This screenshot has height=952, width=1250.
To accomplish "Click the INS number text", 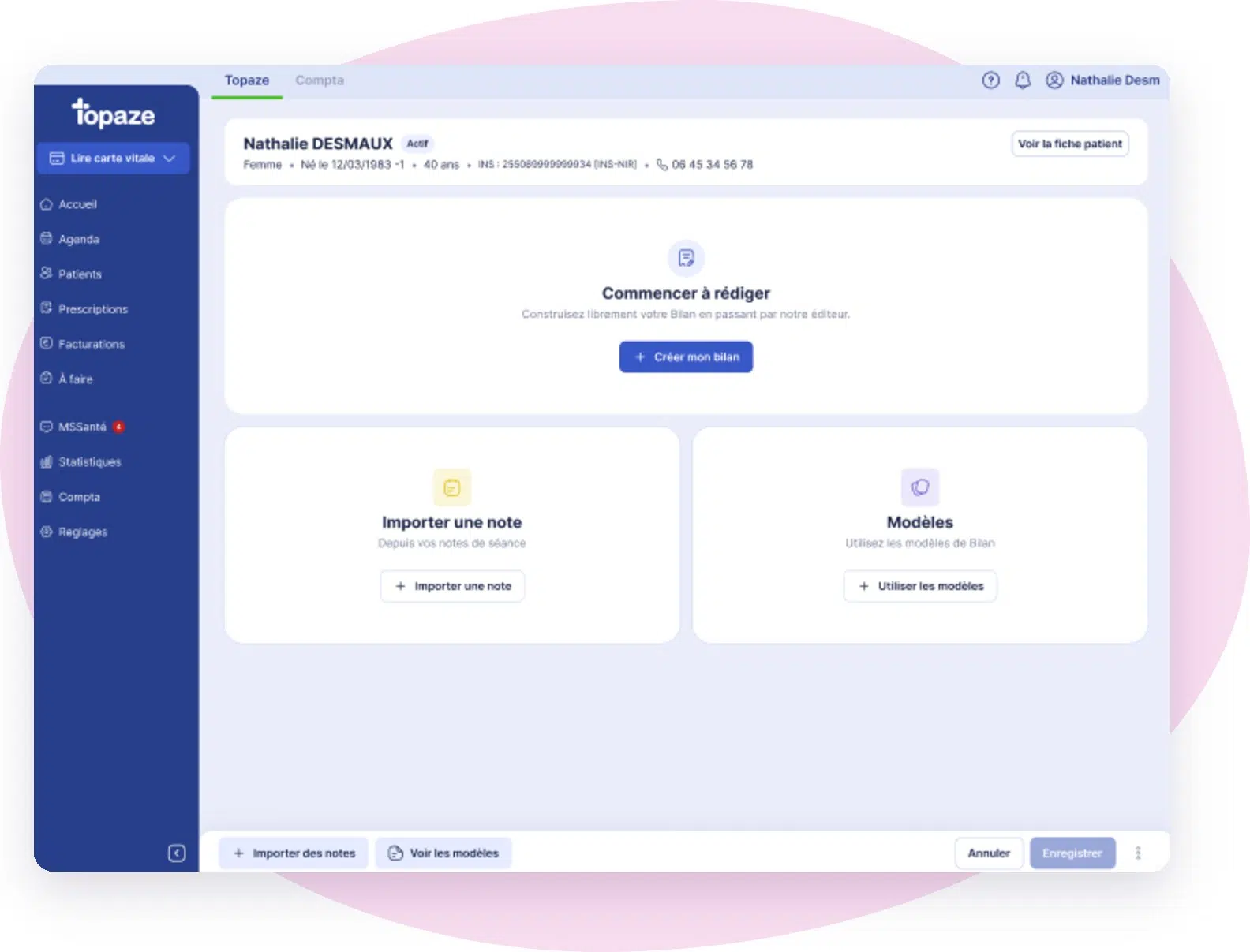I will coord(557,165).
